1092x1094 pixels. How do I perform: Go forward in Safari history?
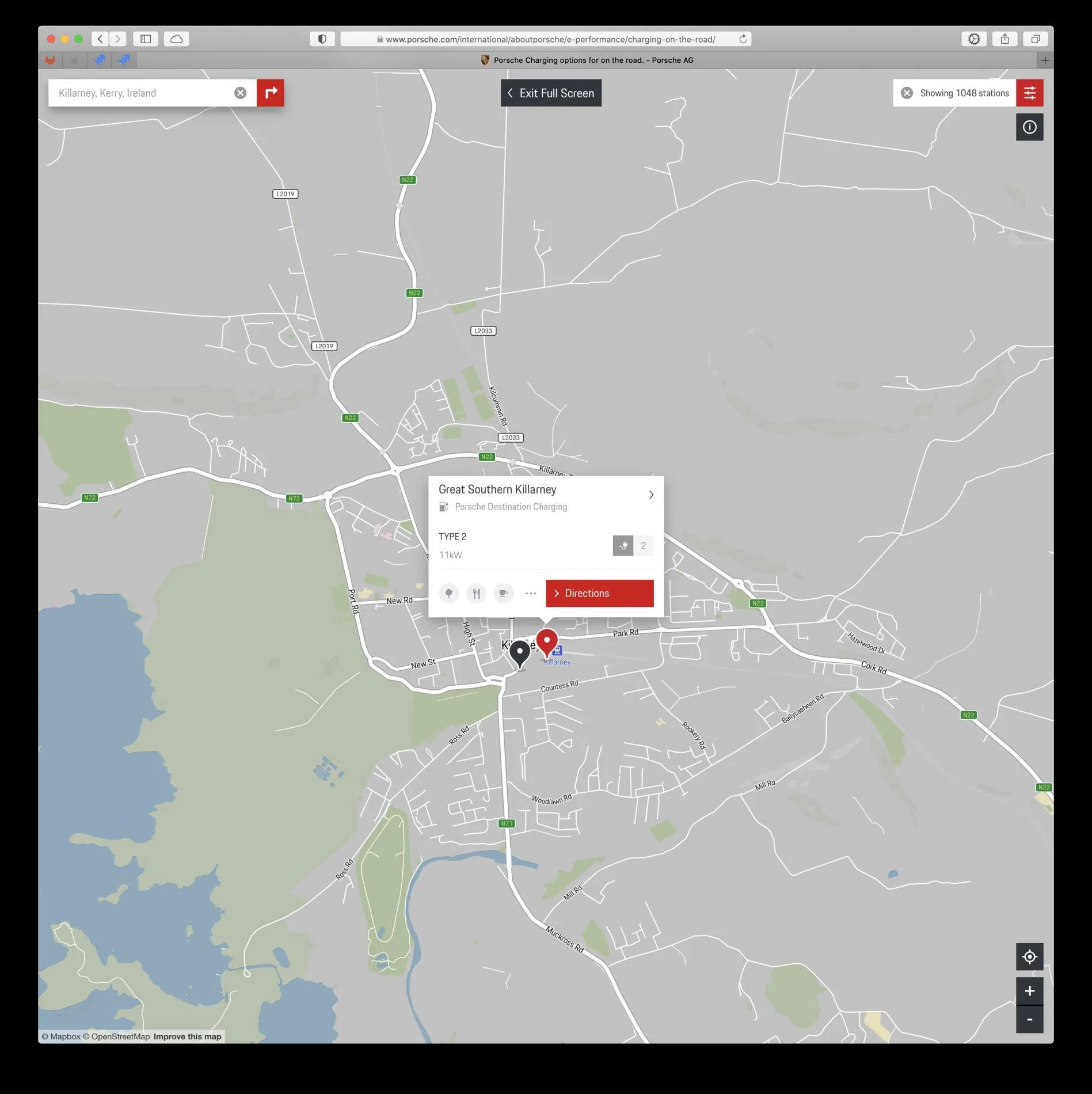[x=117, y=39]
